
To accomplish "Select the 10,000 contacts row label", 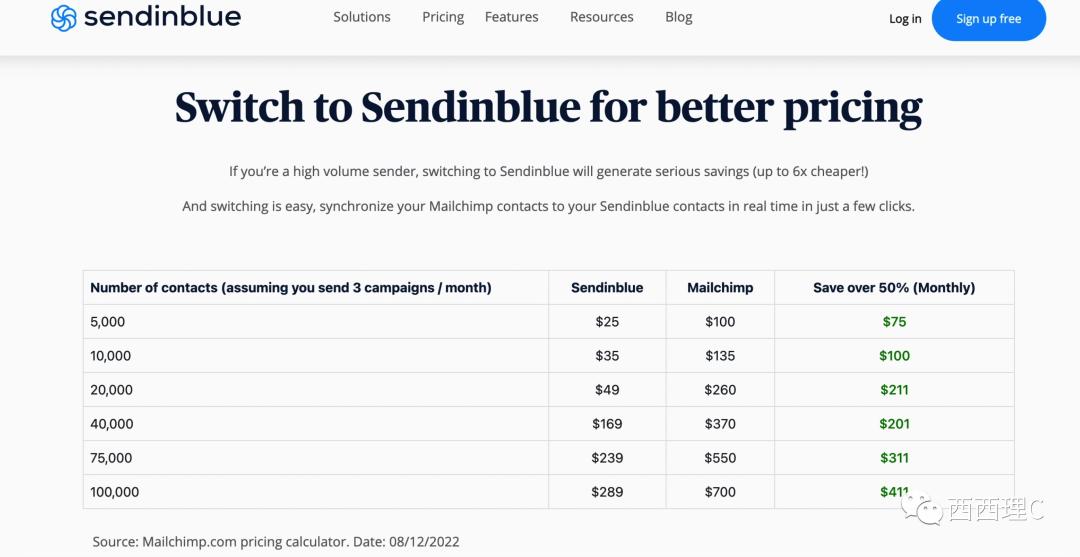I will pyautogui.click(x=110, y=356).
